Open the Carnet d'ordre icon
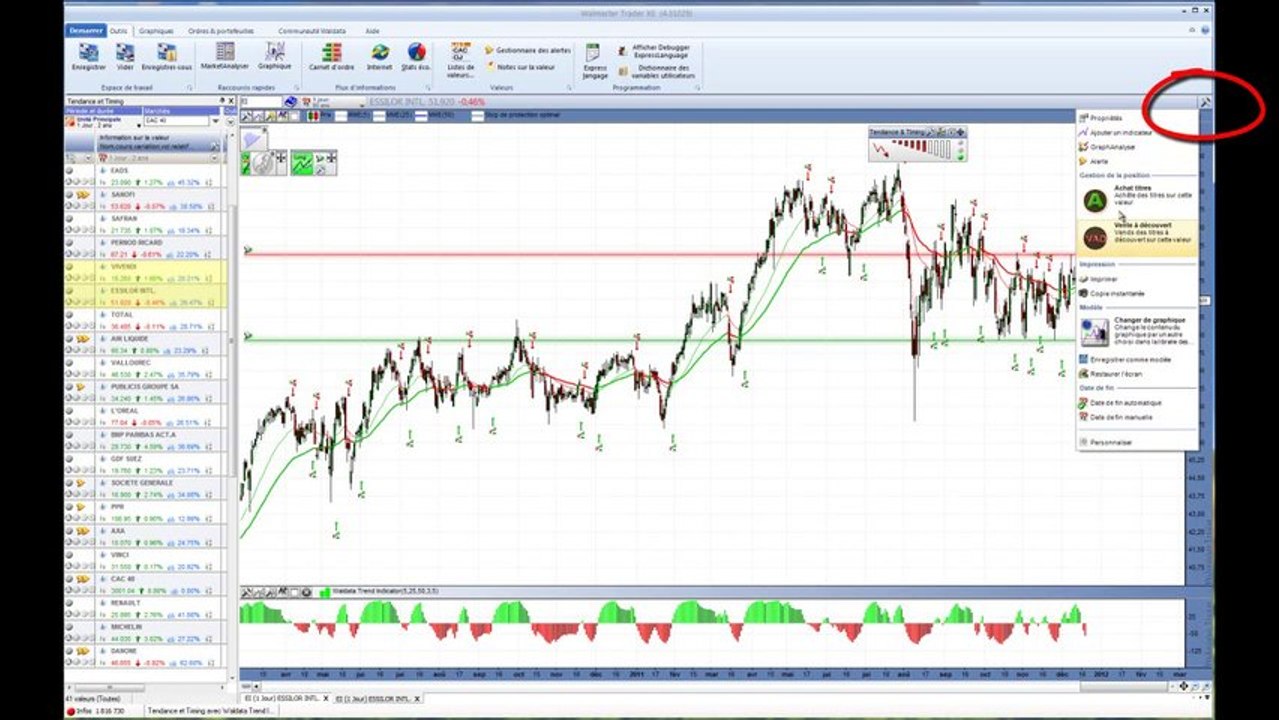The height and width of the screenshot is (720, 1279). coord(331,57)
